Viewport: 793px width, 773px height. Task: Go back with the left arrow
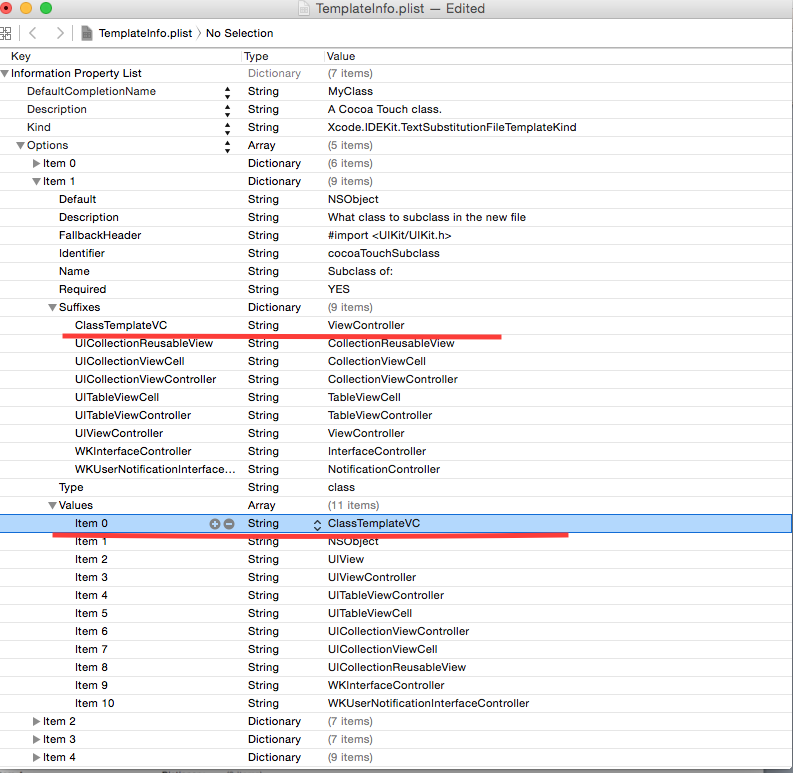(33, 33)
